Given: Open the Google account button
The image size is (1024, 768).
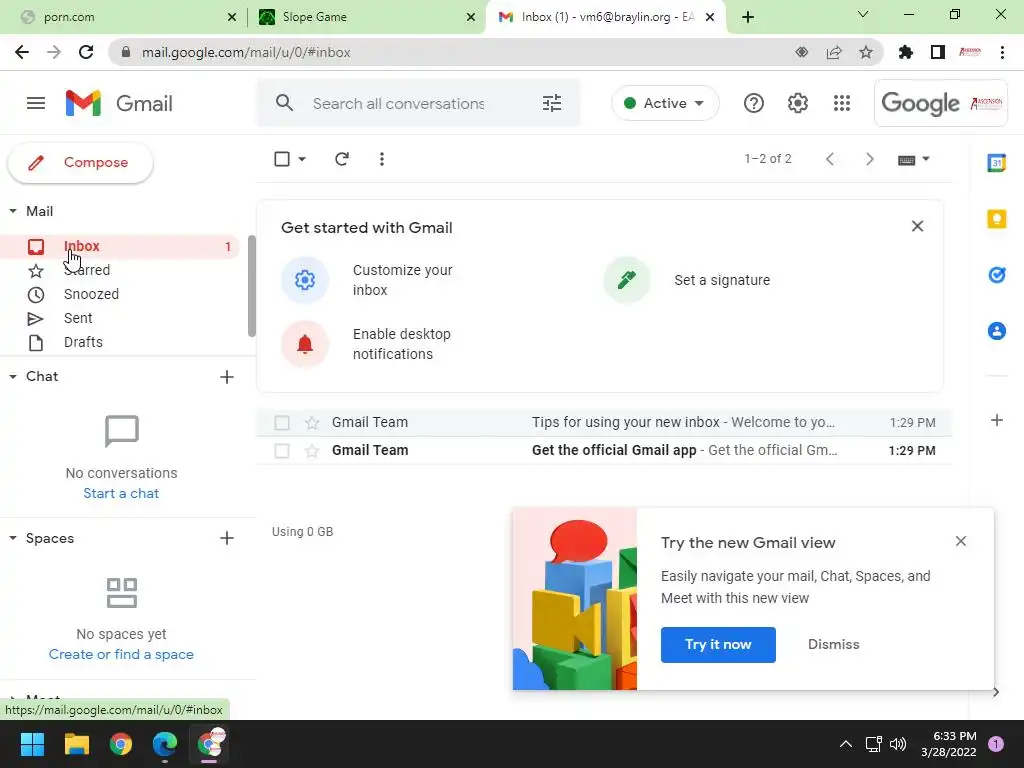Looking at the screenshot, I should tap(940, 103).
